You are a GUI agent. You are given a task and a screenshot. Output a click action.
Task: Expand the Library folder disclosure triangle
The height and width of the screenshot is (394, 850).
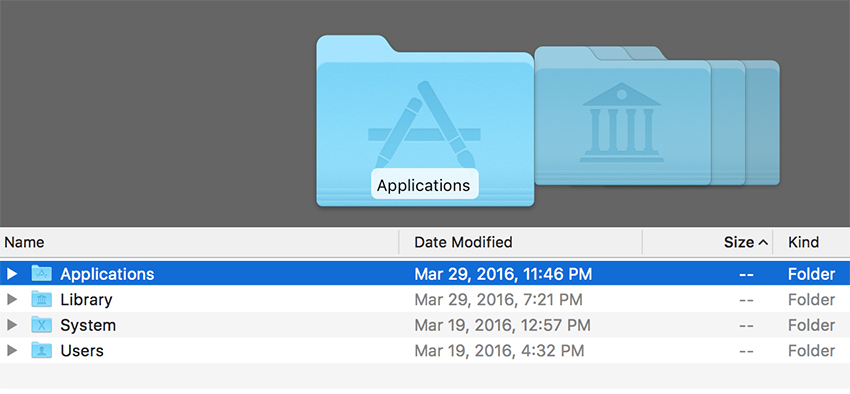(x=12, y=299)
